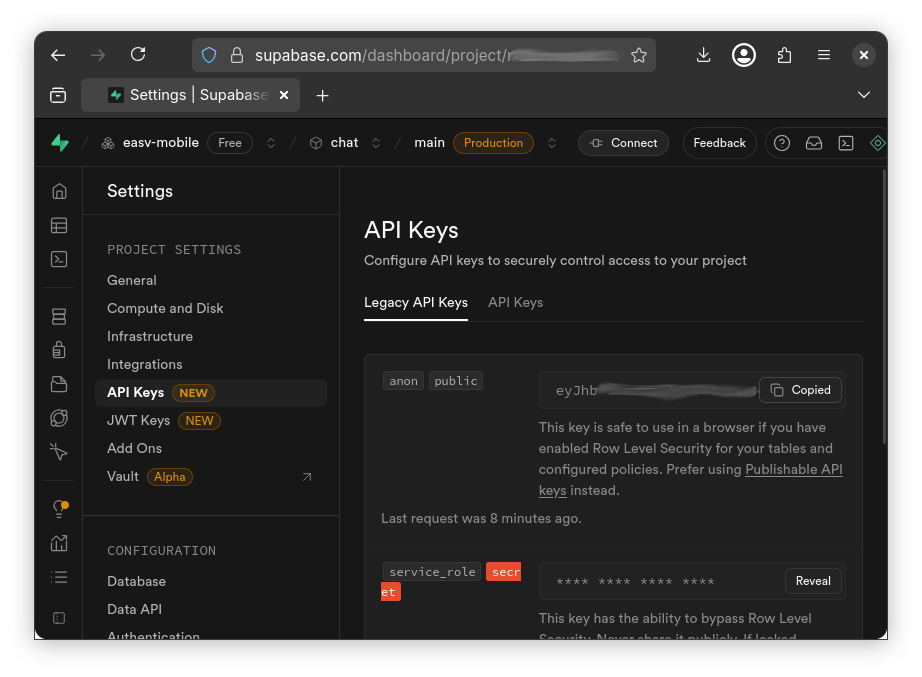Open Realtime cursor icon in sidebar

[x=59, y=452]
